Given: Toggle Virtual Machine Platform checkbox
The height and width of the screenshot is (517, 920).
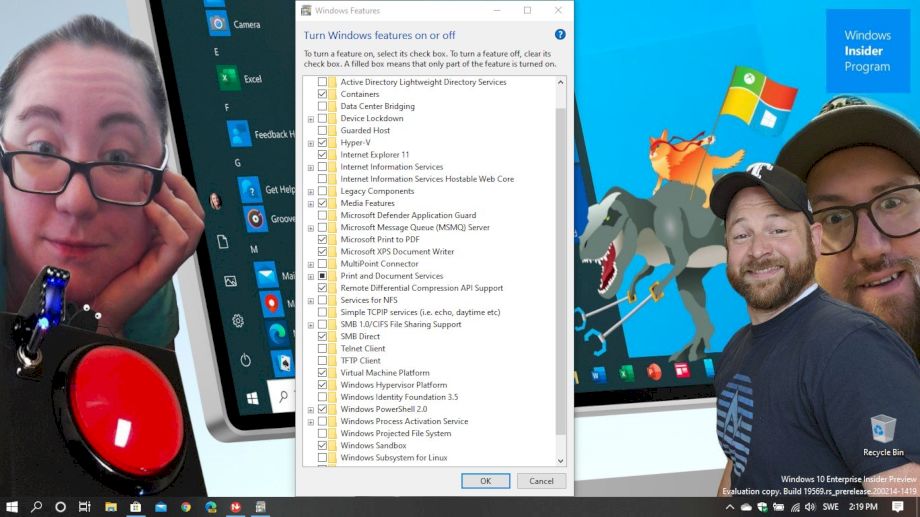Looking at the screenshot, I should (322, 373).
